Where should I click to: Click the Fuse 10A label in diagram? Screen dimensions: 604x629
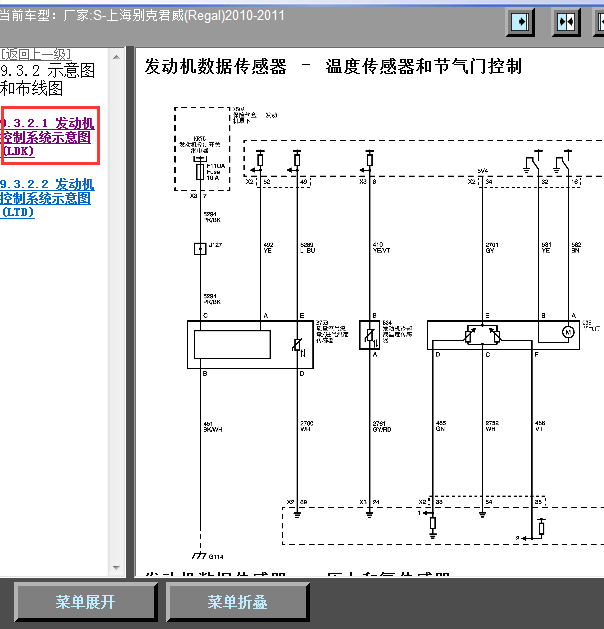point(215,172)
